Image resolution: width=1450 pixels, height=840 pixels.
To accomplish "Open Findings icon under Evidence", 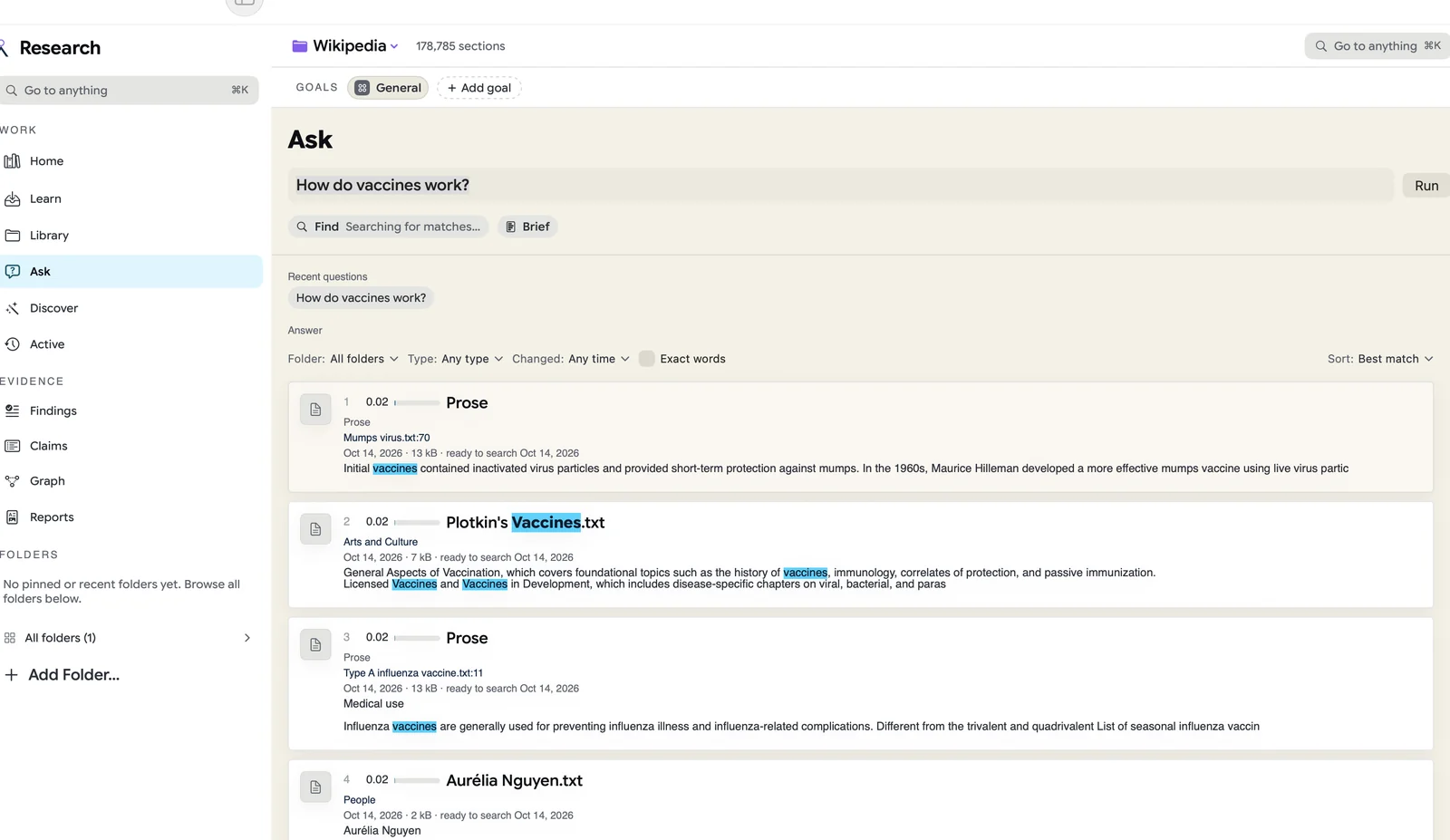I will coord(13,410).
